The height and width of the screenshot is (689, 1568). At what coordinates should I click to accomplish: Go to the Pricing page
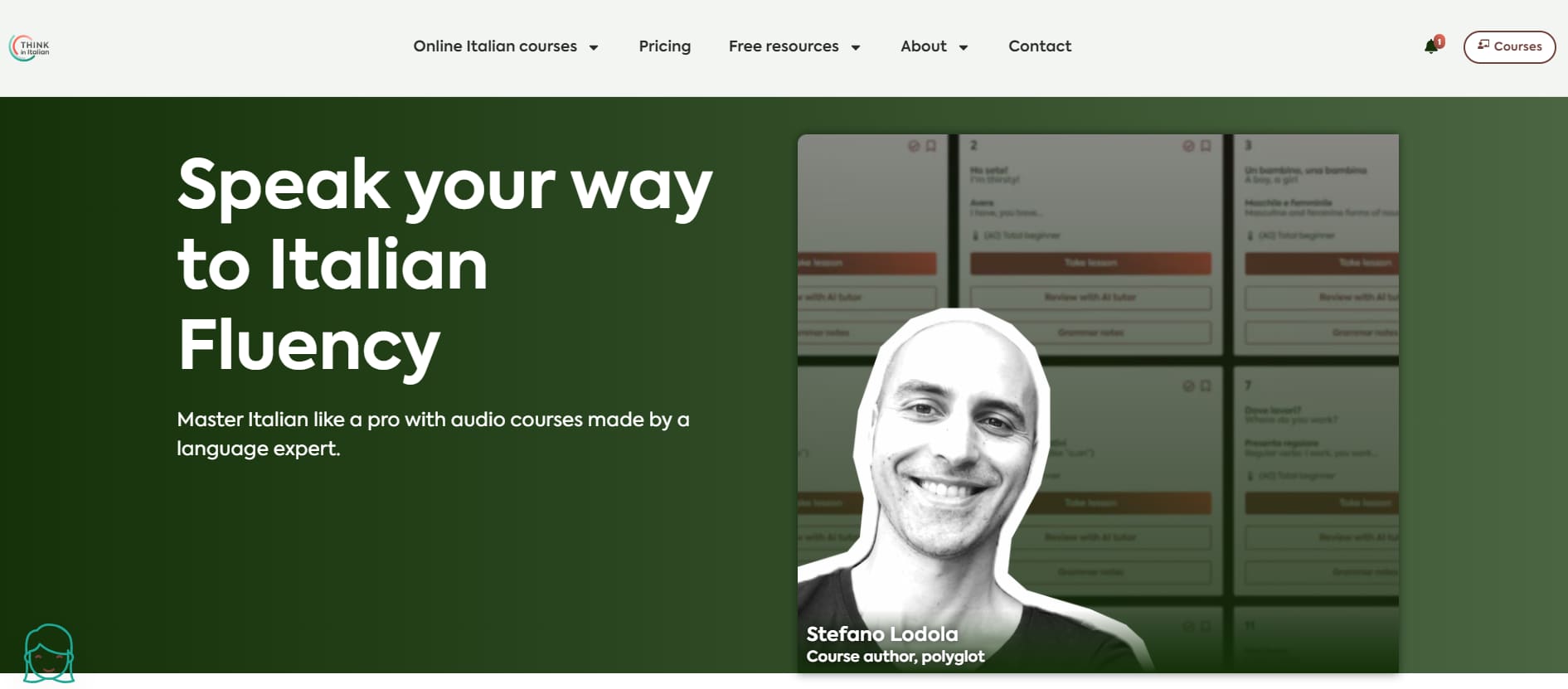pyautogui.click(x=664, y=46)
